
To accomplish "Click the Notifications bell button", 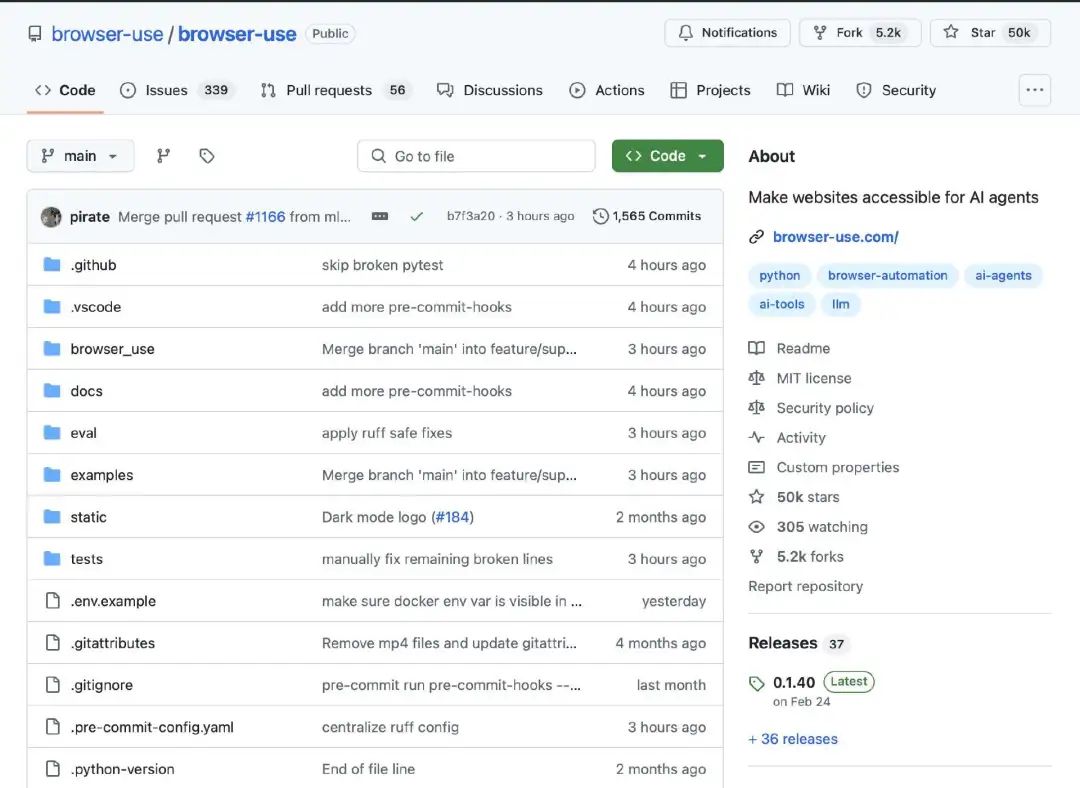I will click(x=727, y=33).
